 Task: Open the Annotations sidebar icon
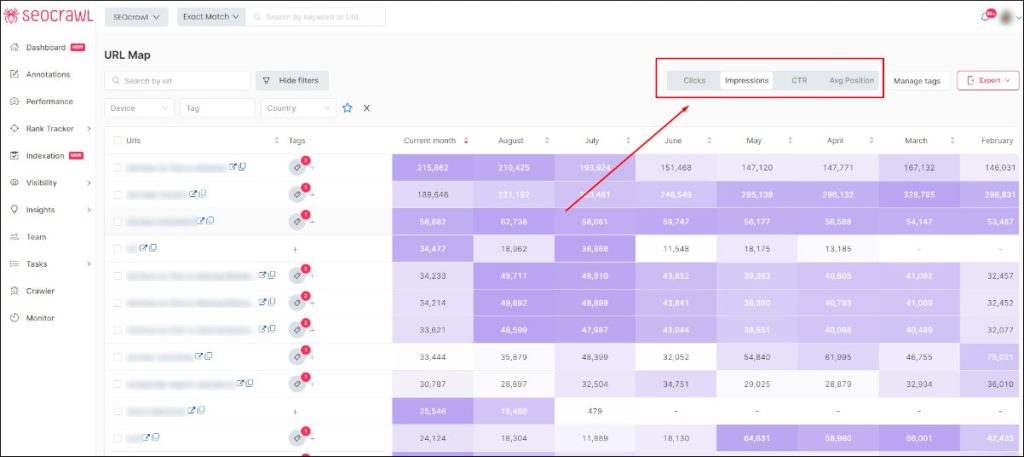pyautogui.click(x=14, y=74)
